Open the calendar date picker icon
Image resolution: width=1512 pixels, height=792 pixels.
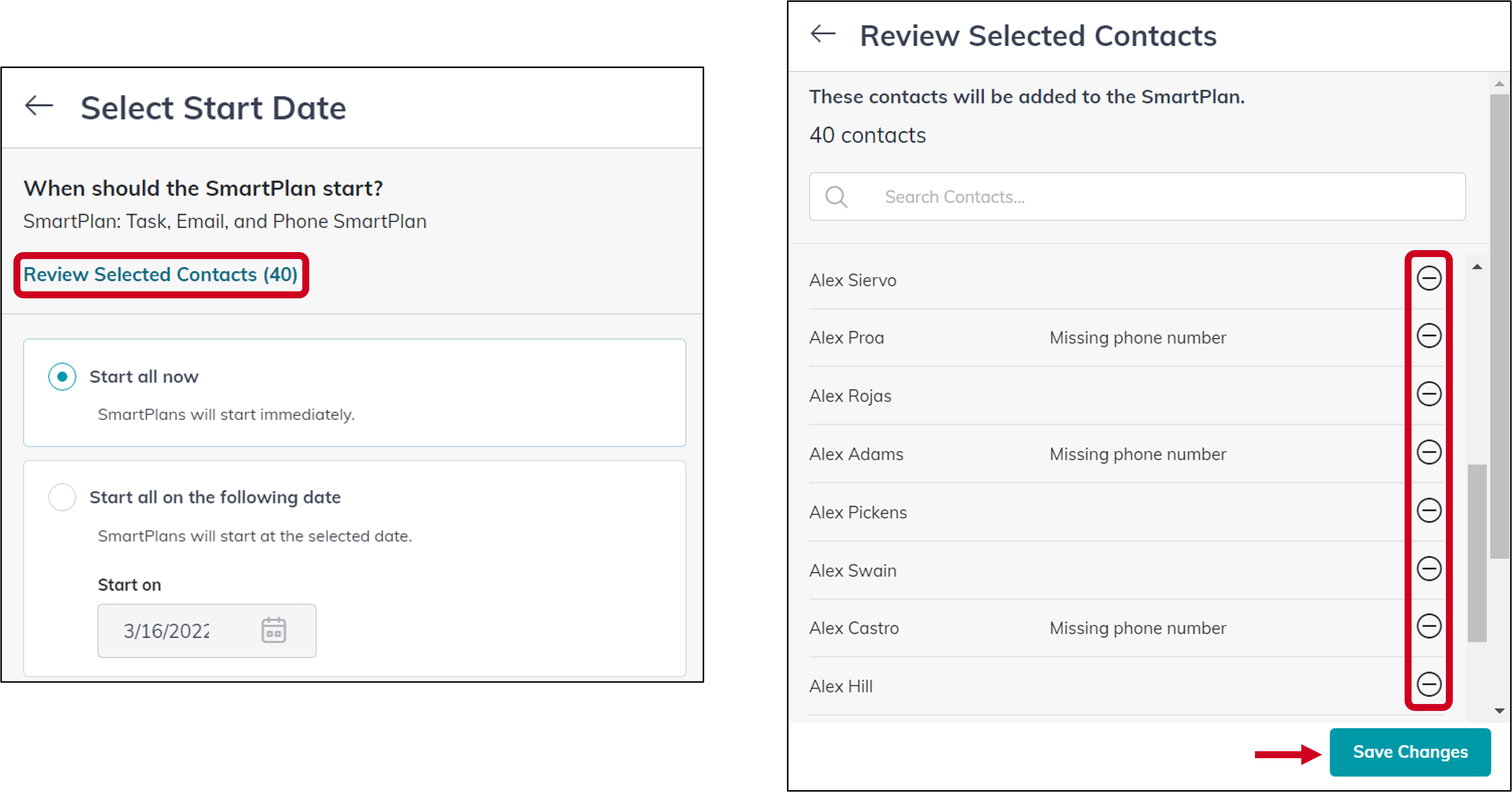pos(273,630)
